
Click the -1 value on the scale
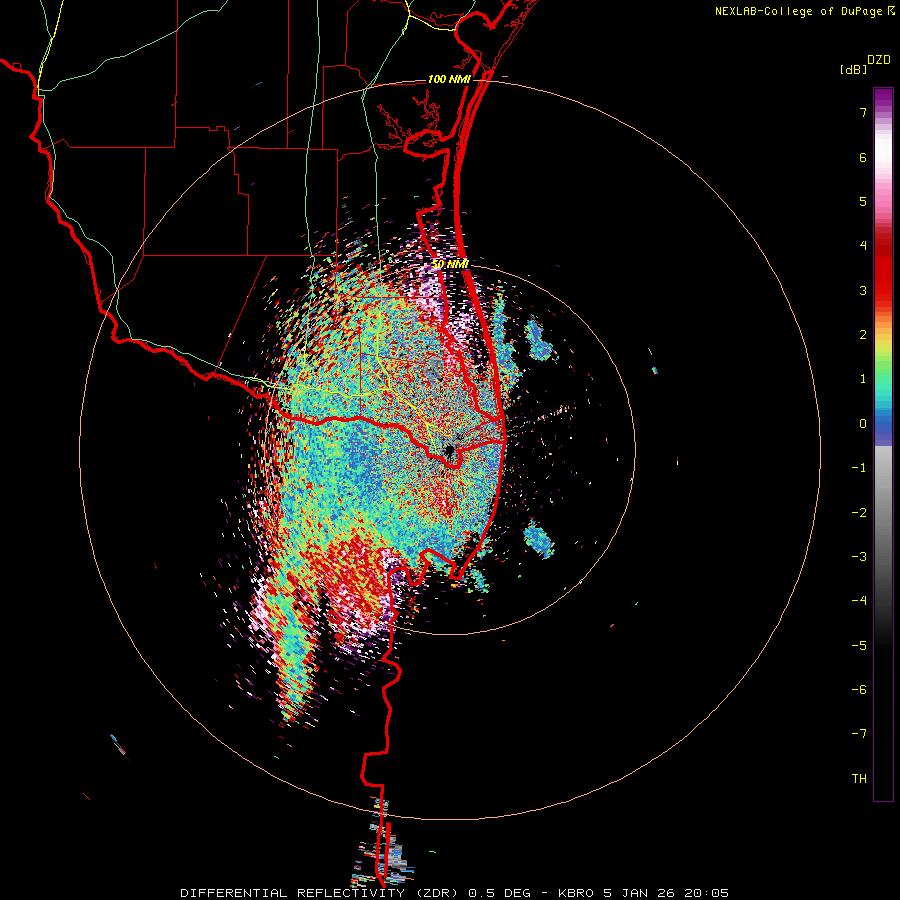pos(859,468)
